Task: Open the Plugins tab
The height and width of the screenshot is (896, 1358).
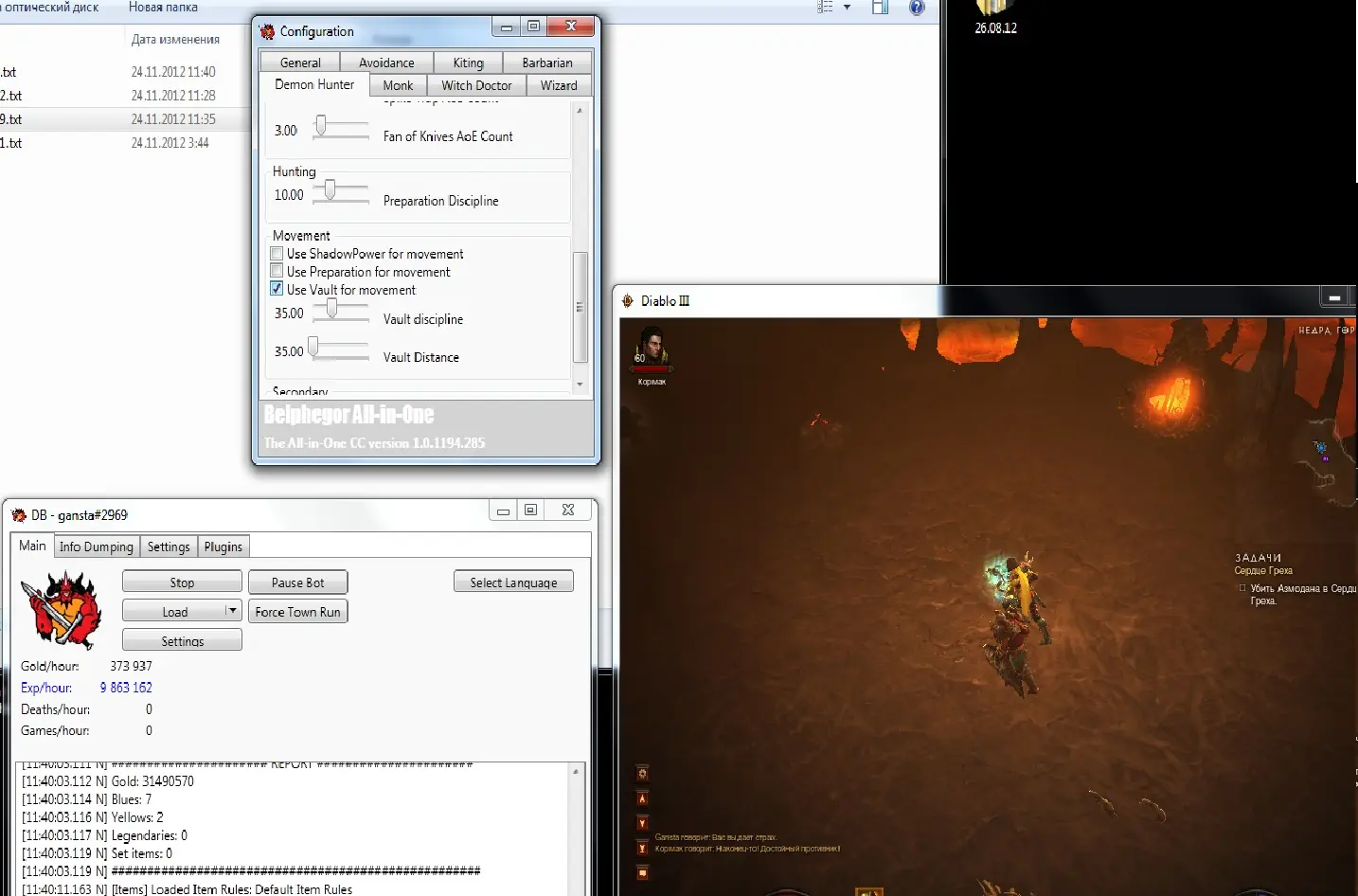Action: 223,547
